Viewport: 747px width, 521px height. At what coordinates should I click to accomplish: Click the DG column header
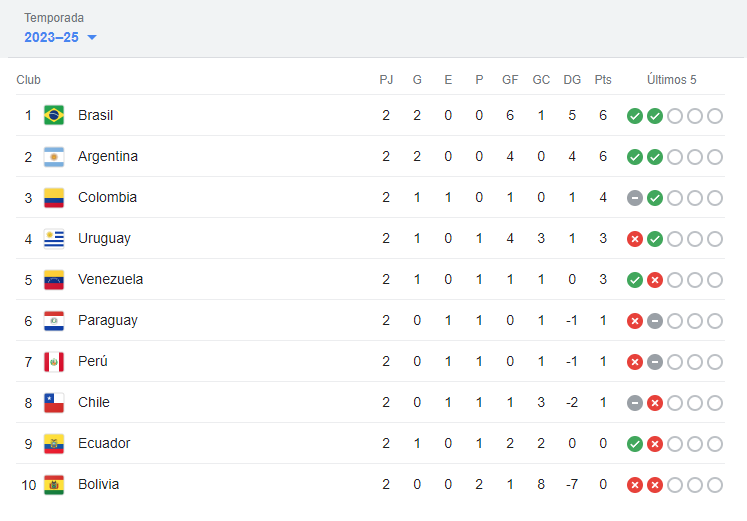(572, 80)
